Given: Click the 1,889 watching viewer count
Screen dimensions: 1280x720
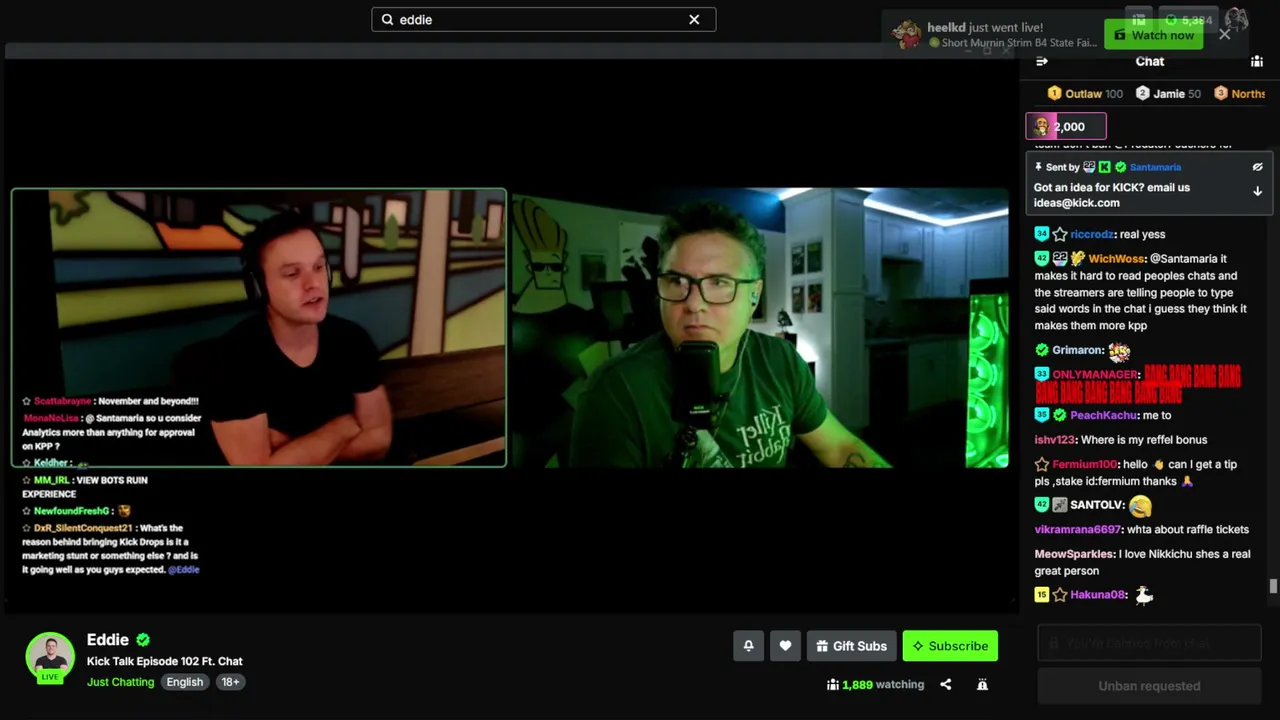Looking at the screenshot, I should click(875, 685).
